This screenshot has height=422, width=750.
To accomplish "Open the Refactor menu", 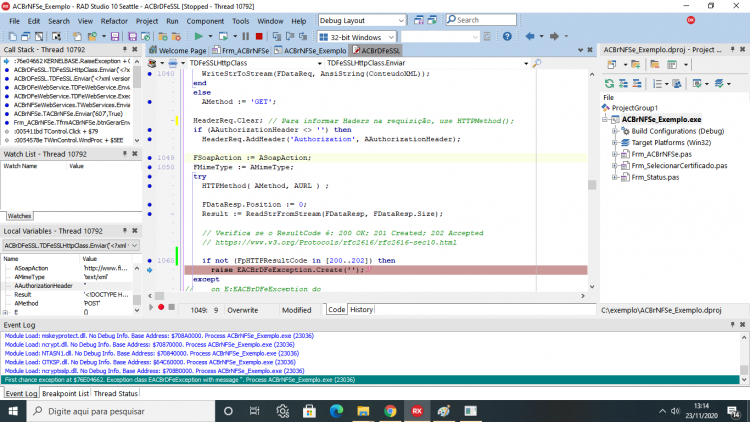I will (114, 21).
